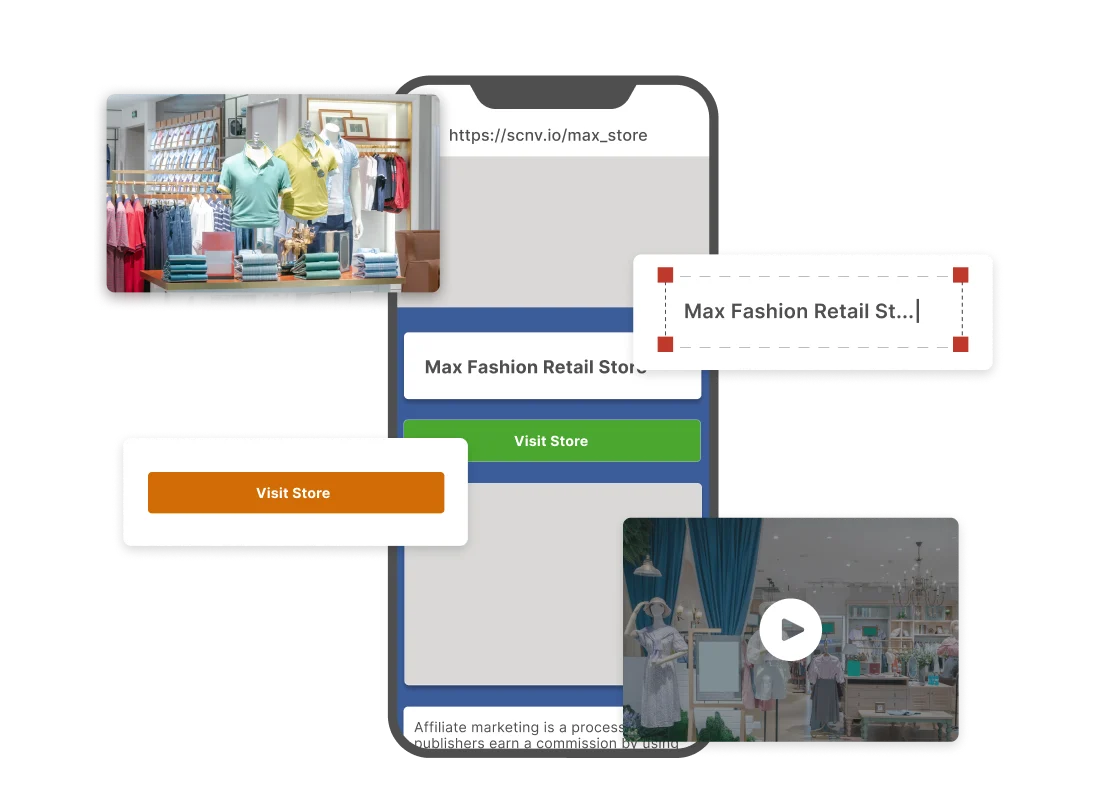Click the Max Fashion Retail Store heading on phone

point(535,367)
